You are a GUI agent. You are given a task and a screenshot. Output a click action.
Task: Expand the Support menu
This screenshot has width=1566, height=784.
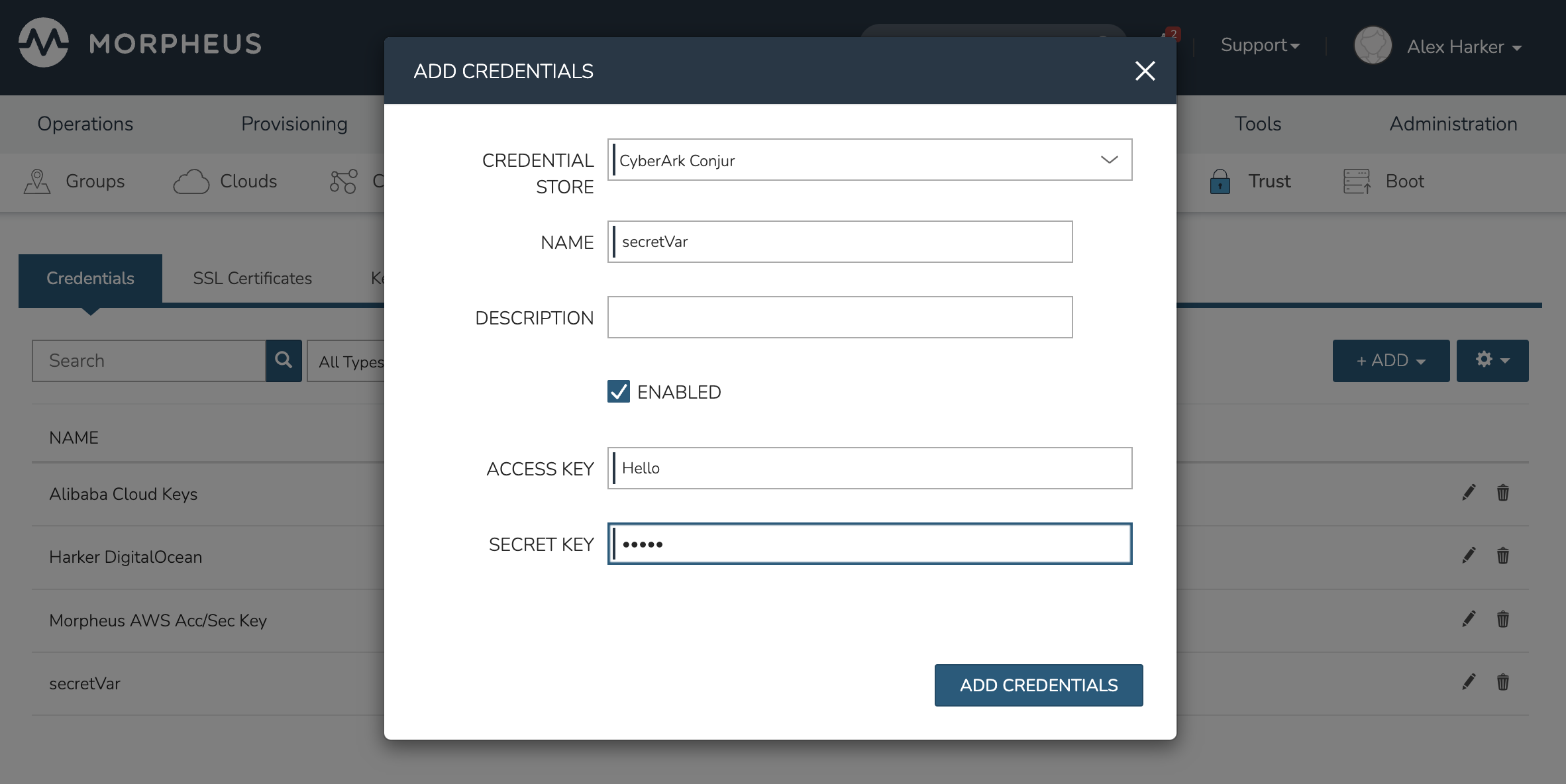tap(1260, 45)
